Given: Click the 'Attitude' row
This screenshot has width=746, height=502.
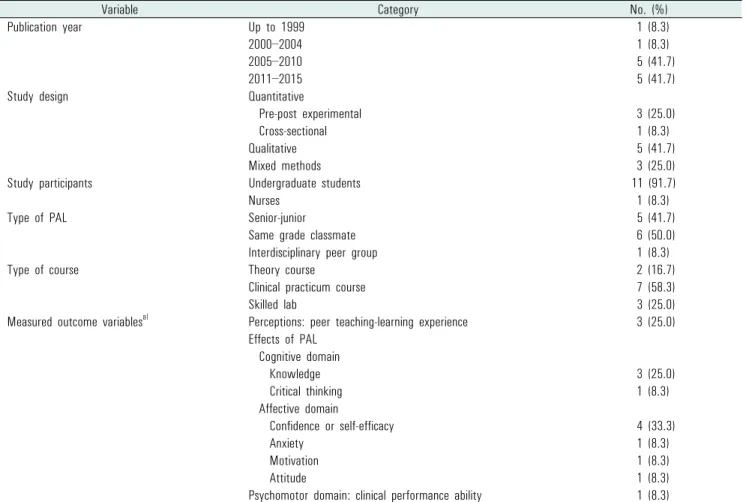Looking at the screenshot, I should point(288,478).
